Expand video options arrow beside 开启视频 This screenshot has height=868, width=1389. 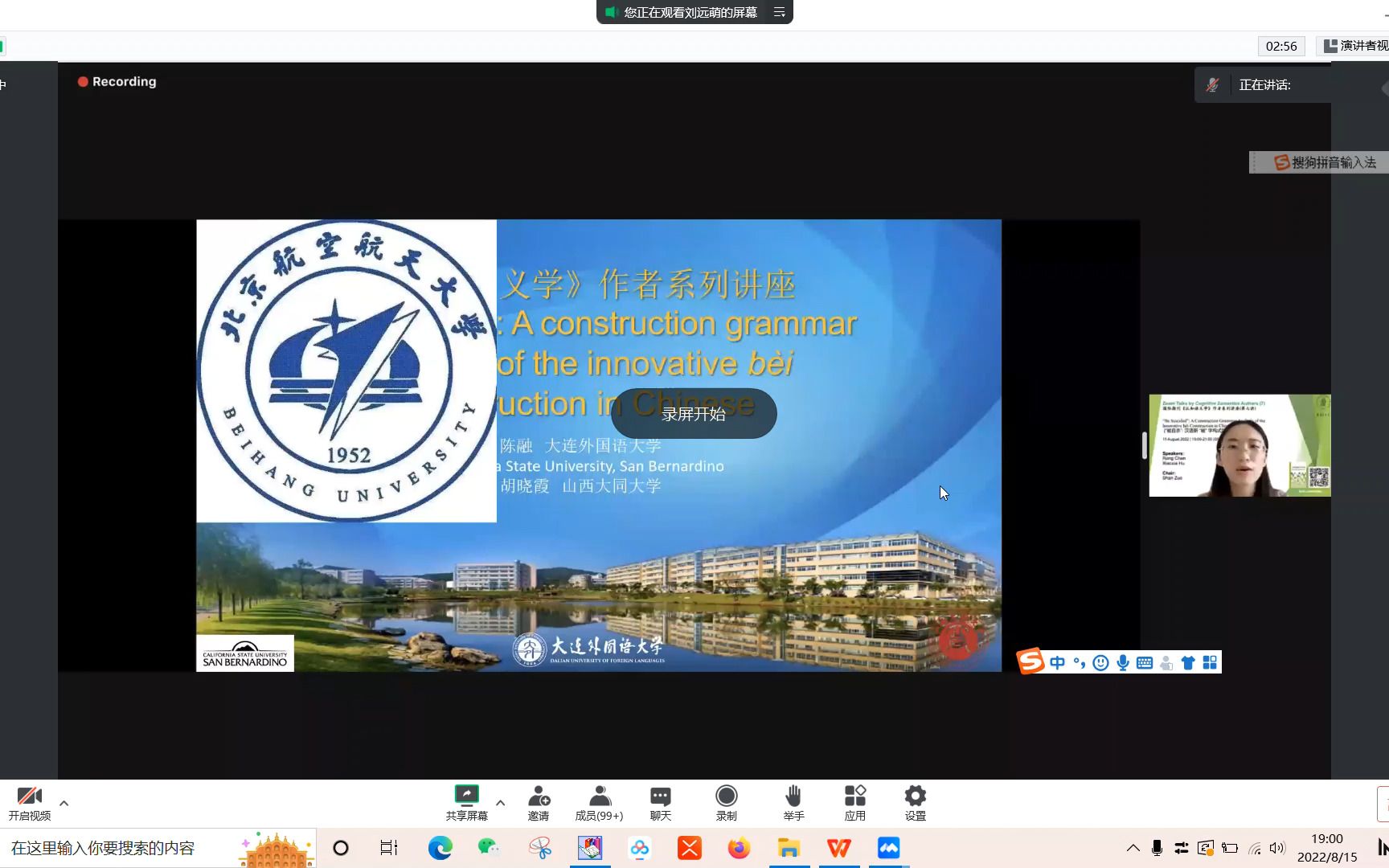tap(64, 803)
